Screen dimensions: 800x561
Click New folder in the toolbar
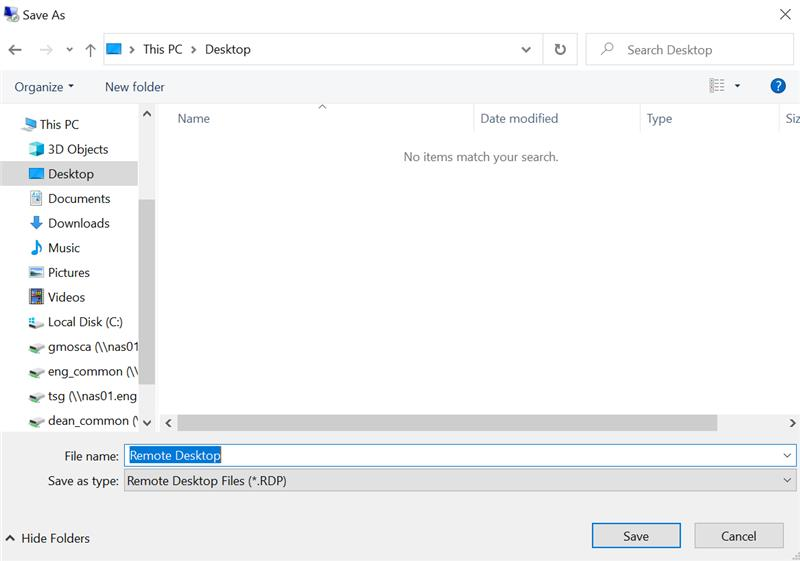tap(135, 87)
